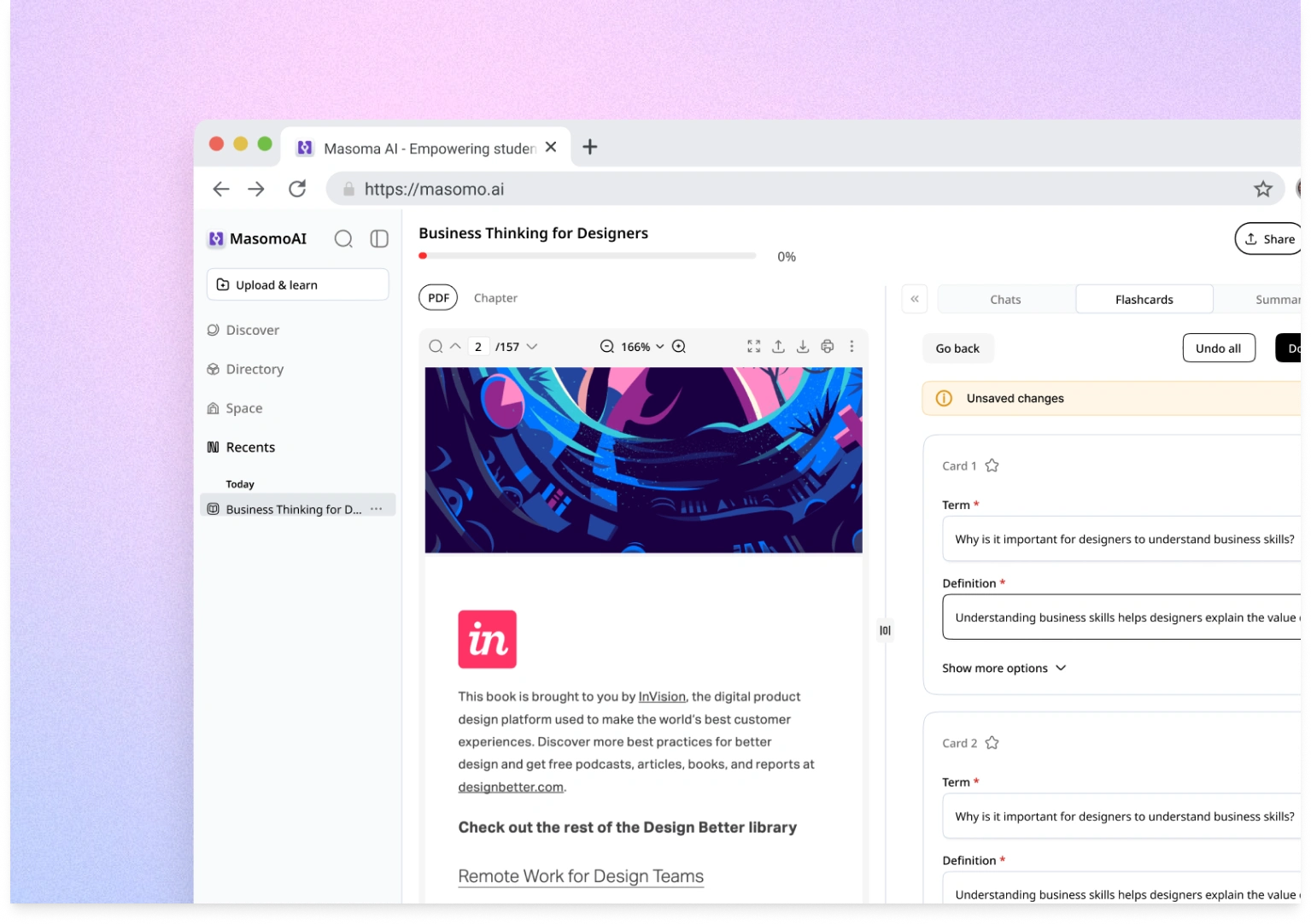The height and width of the screenshot is (924, 1311).
Task: Open a new browser tab with plus
Action: [x=590, y=147]
